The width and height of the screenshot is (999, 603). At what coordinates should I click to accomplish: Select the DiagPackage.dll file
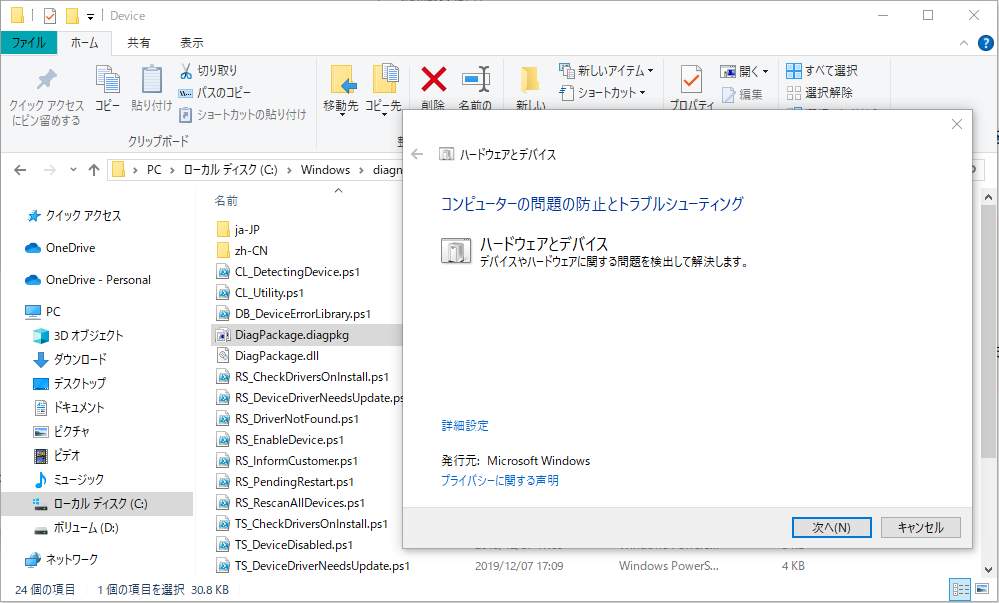pos(277,356)
